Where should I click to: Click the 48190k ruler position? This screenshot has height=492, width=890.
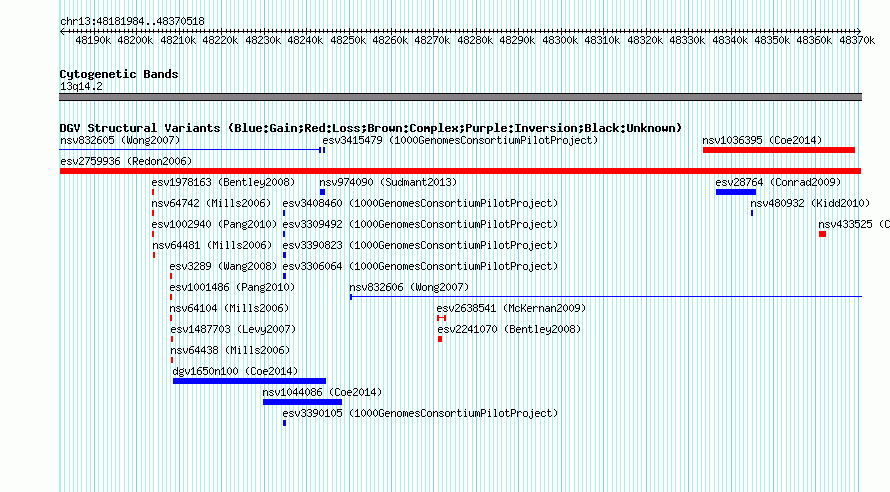[93, 40]
